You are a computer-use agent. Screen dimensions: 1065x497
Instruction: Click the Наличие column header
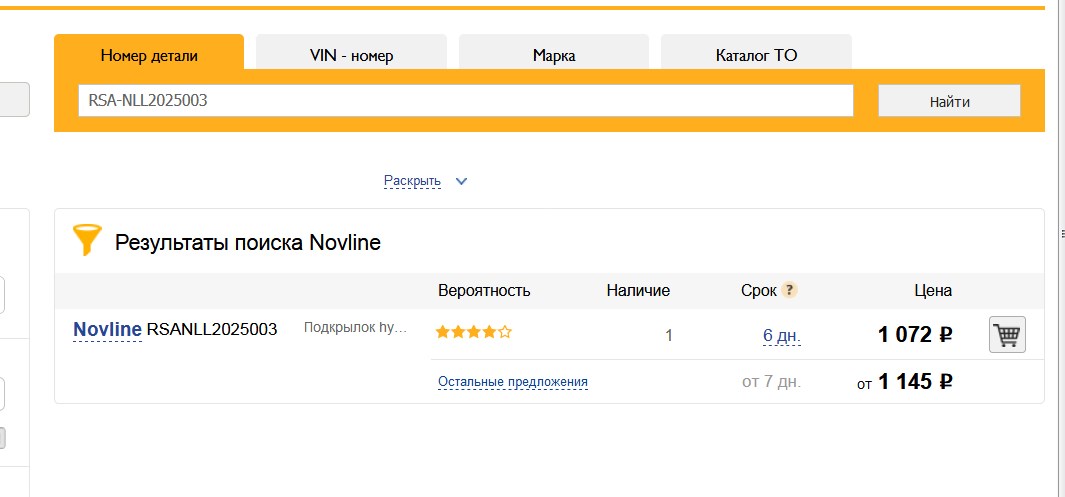pos(638,291)
